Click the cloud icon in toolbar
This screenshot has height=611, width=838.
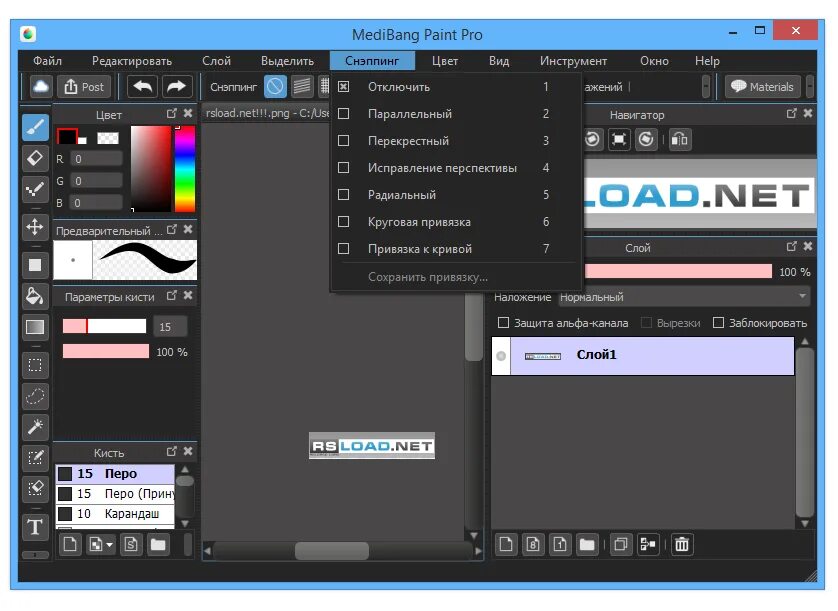point(41,87)
